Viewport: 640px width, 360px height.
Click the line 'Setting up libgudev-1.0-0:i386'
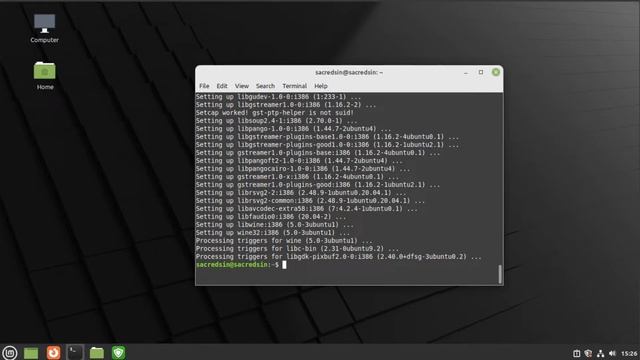click(x=278, y=97)
